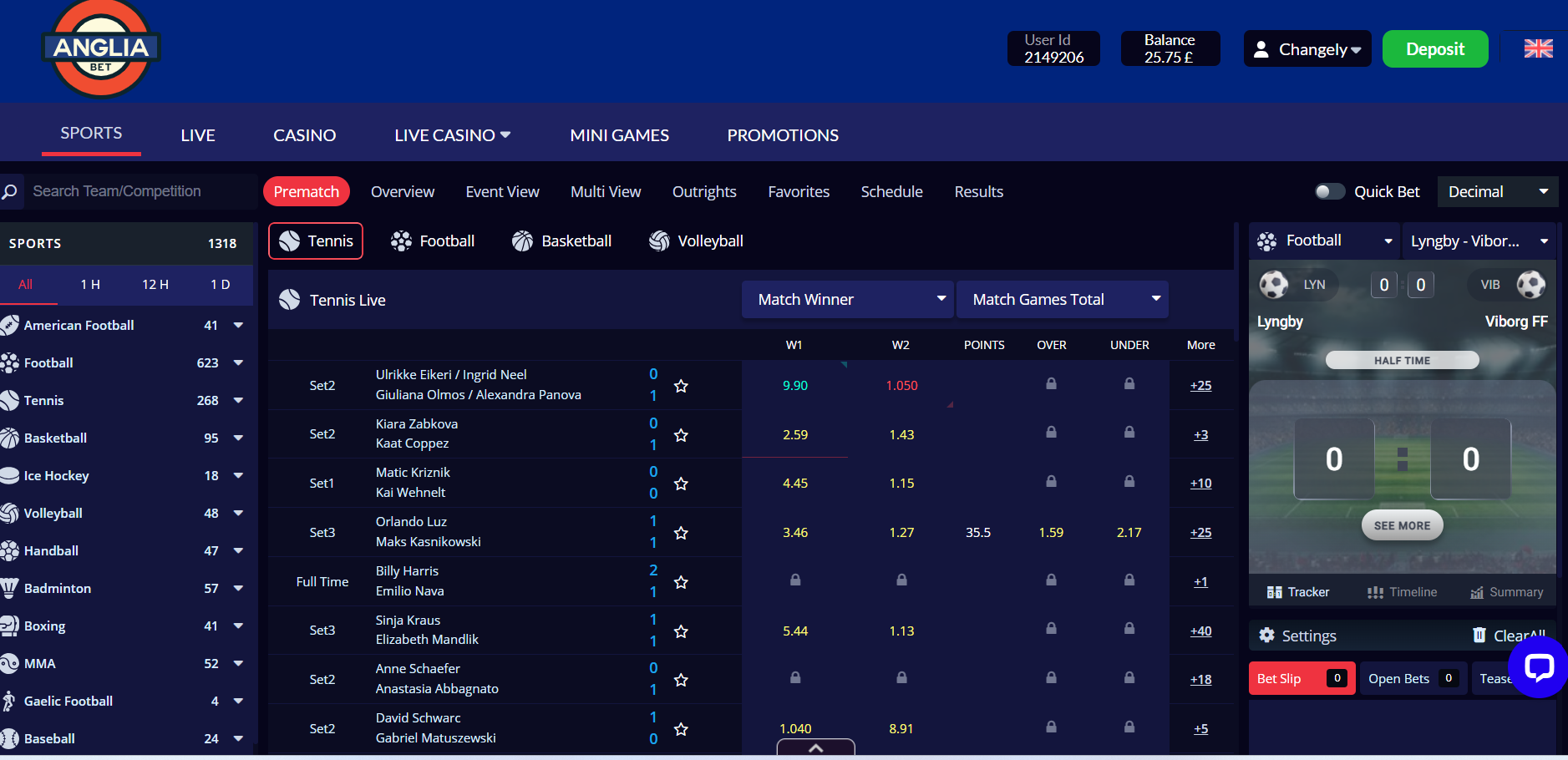This screenshot has height=760, width=1568.
Task: Open the Decimal odds format dropdown
Action: (x=1497, y=192)
